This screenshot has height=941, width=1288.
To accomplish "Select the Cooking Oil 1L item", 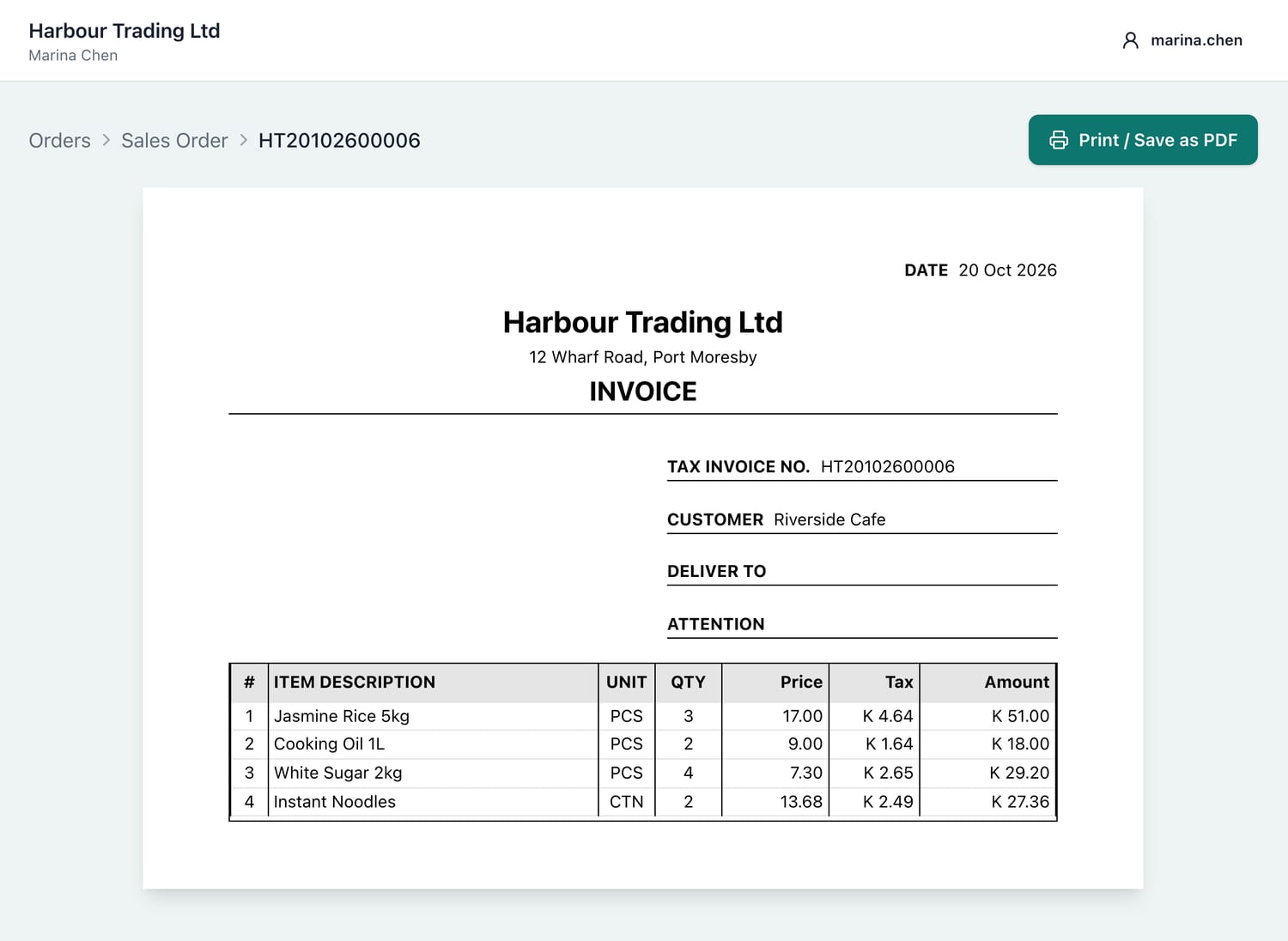I will (x=329, y=744).
